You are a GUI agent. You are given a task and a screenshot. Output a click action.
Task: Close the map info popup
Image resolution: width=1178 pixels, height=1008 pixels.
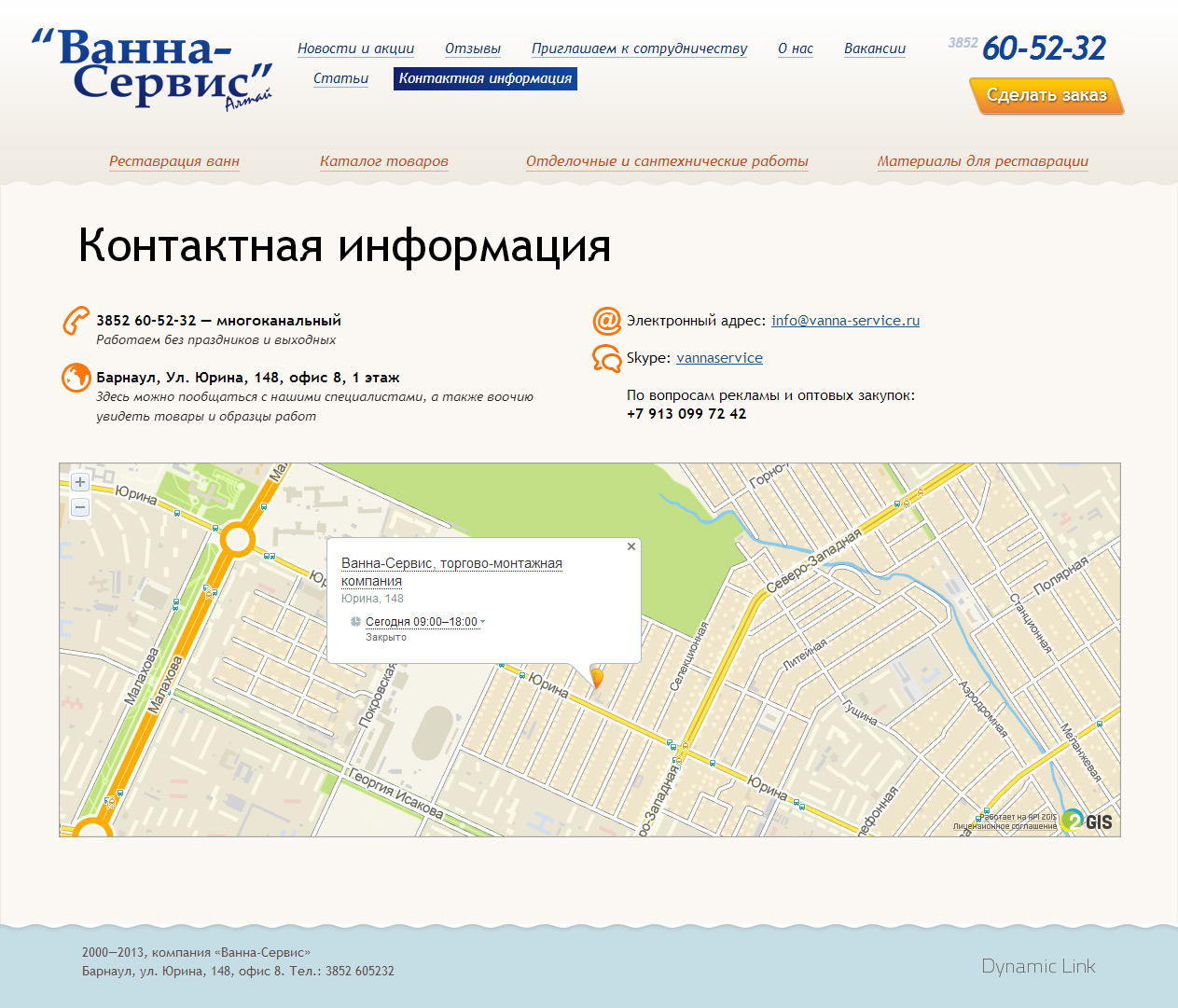631,546
